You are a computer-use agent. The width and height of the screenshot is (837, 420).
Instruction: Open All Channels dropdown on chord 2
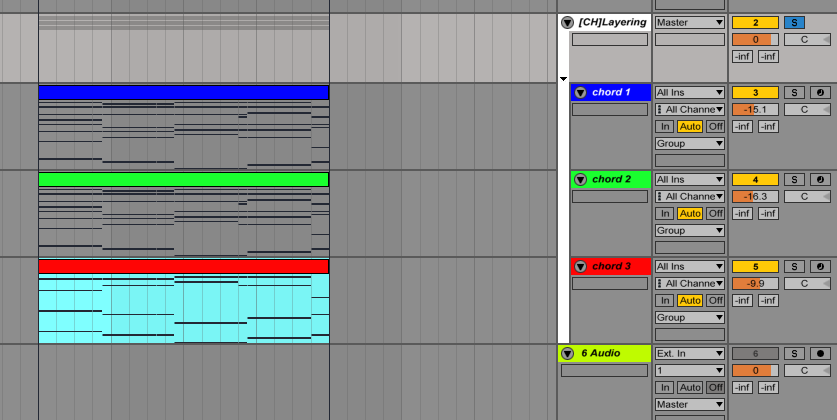click(690, 196)
